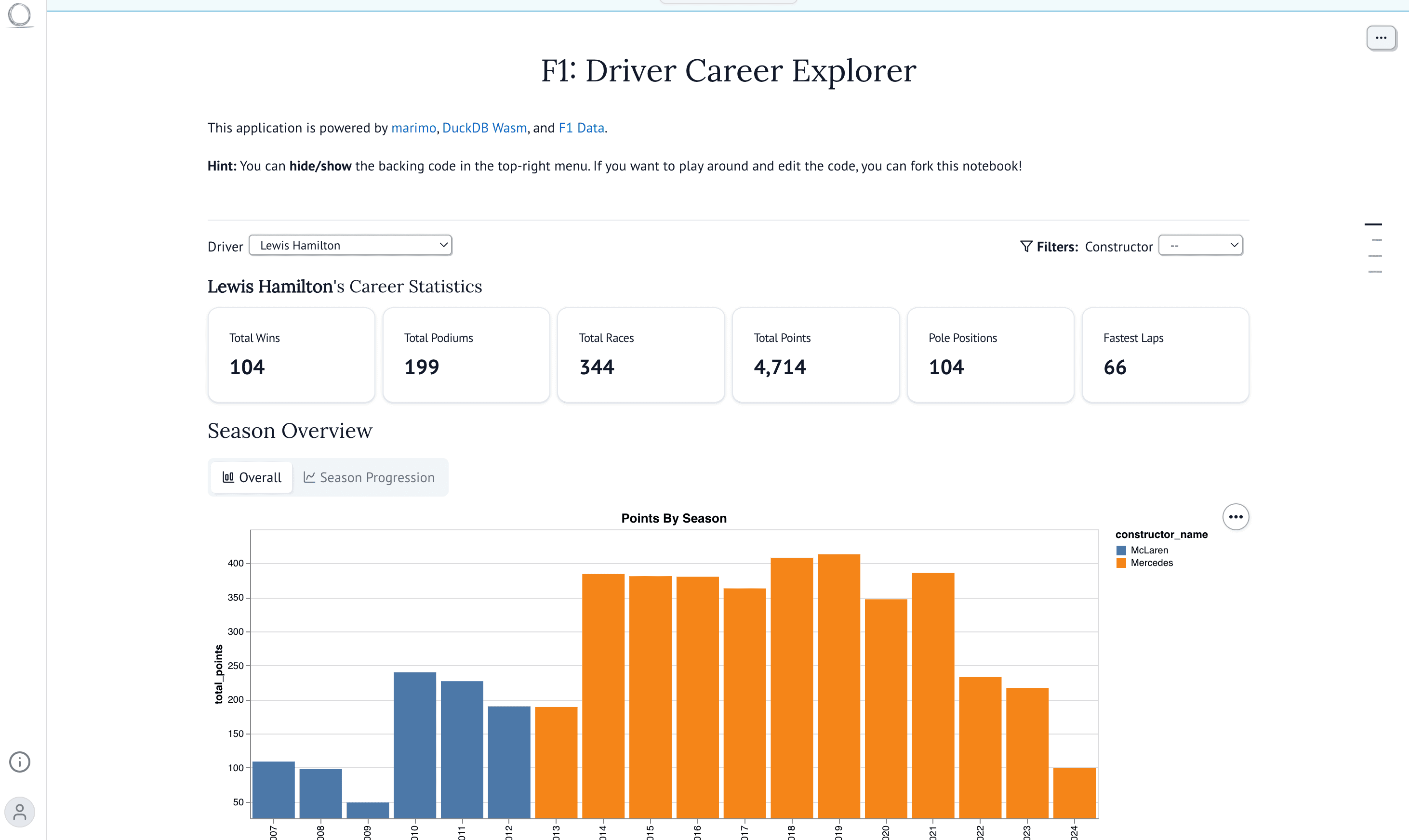Click the marimo link

pyautogui.click(x=414, y=127)
